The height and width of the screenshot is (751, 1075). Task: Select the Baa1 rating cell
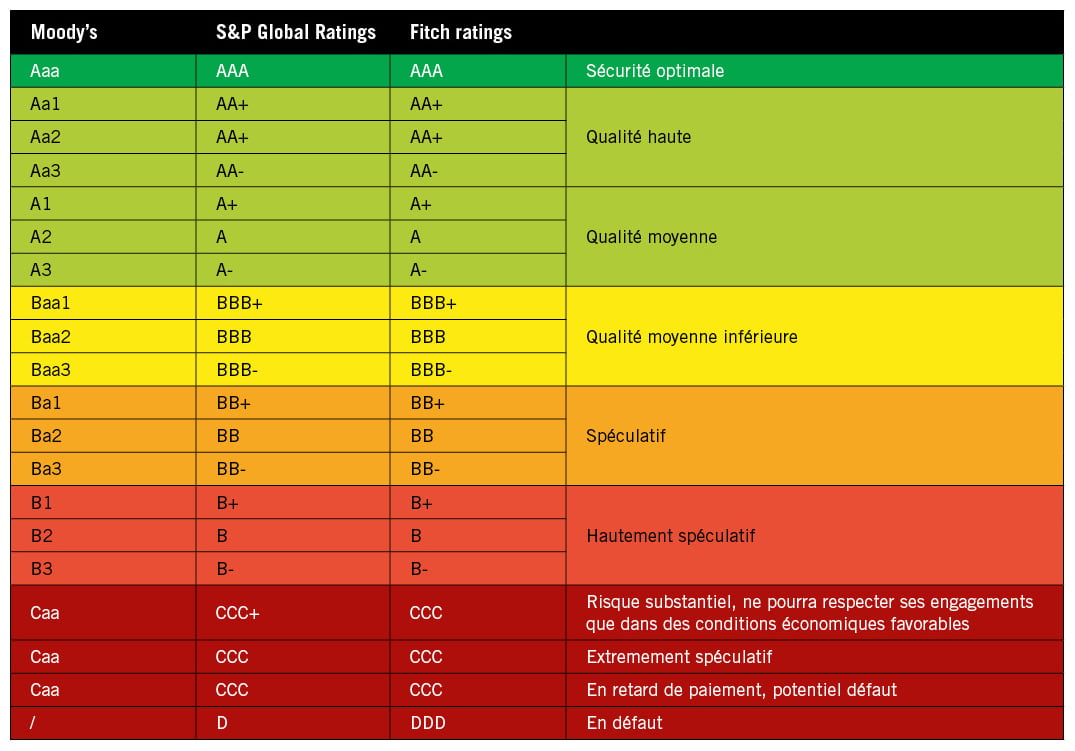pos(51,303)
